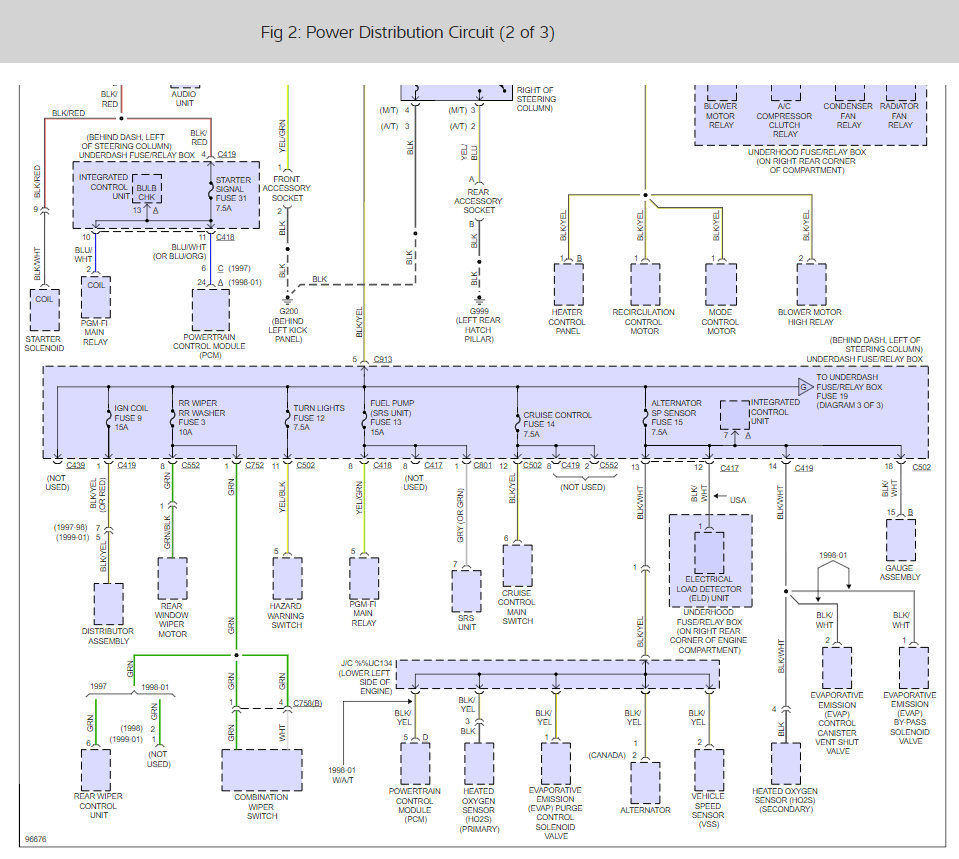The height and width of the screenshot is (859, 959).
Task: Click the 1998-01 W/A/T note
Action: (x=342, y=775)
